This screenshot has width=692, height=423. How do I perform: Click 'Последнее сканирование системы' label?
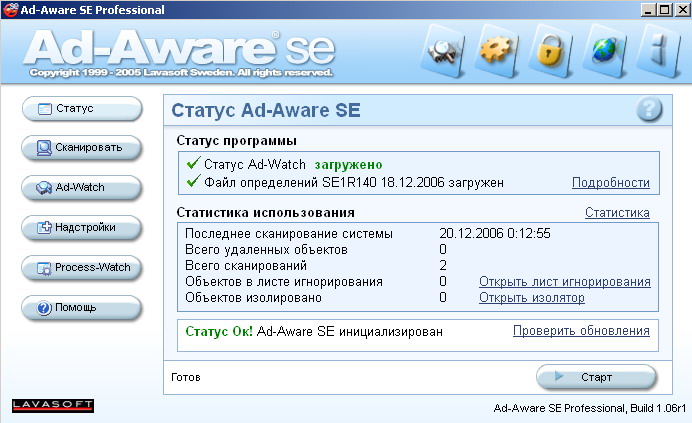point(289,234)
